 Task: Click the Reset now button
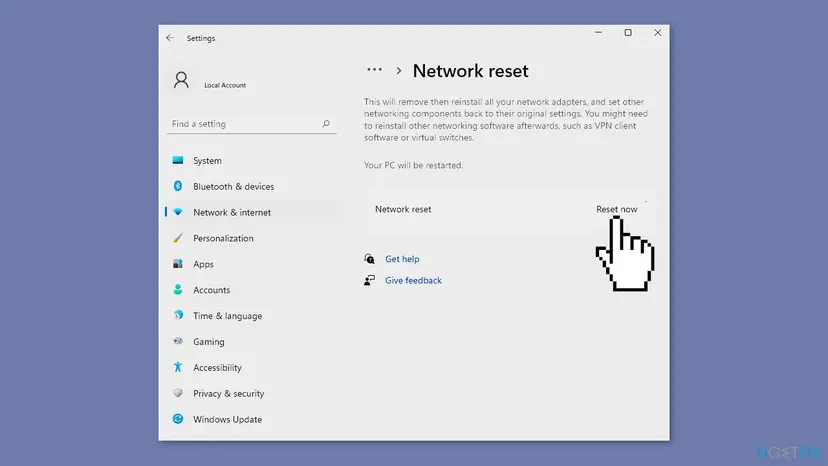[x=616, y=209]
